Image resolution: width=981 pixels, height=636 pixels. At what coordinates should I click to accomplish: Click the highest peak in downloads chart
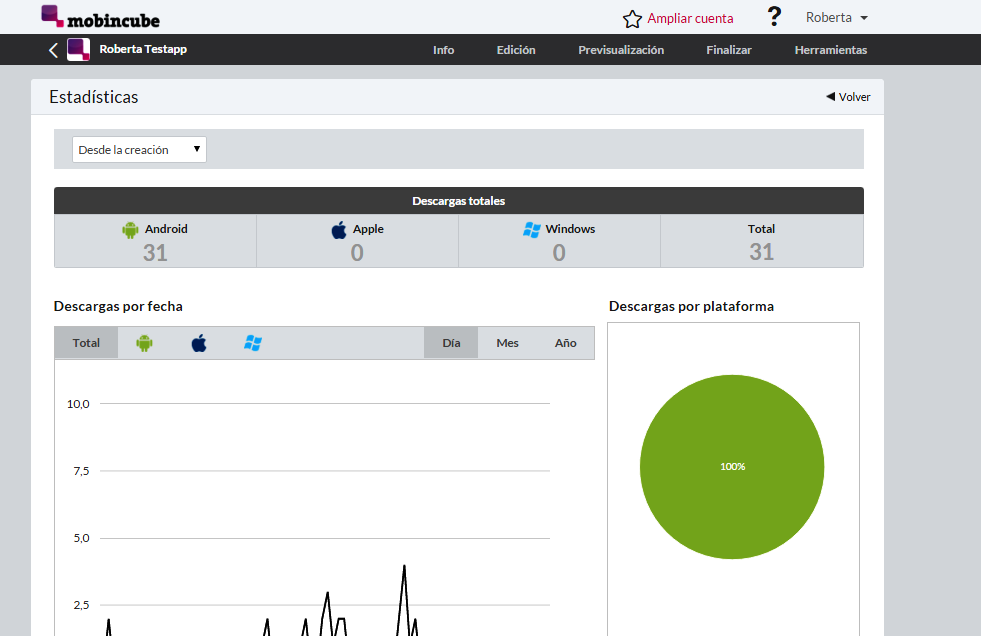point(404,567)
